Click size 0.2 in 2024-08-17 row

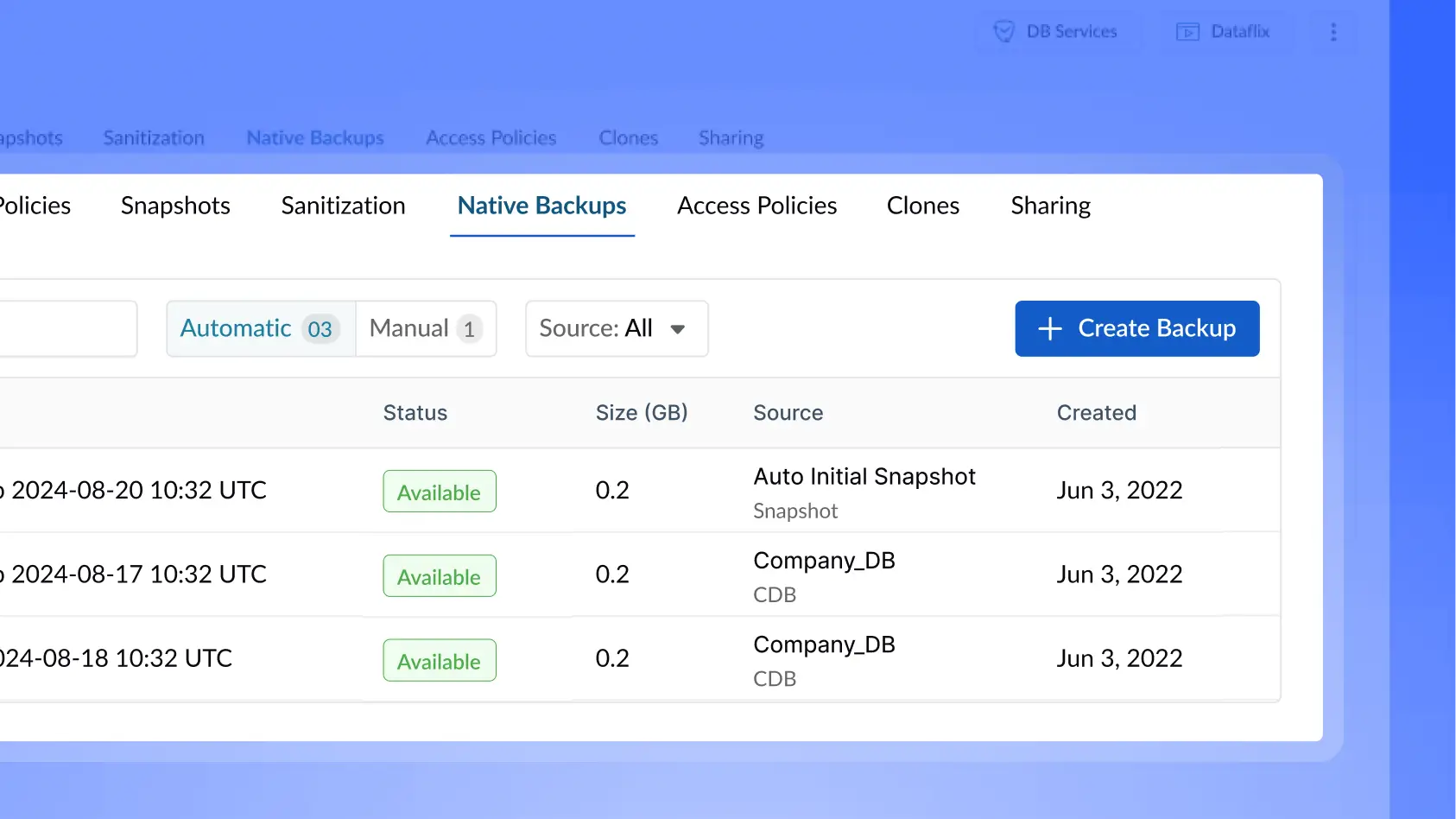(x=612, y=574)
